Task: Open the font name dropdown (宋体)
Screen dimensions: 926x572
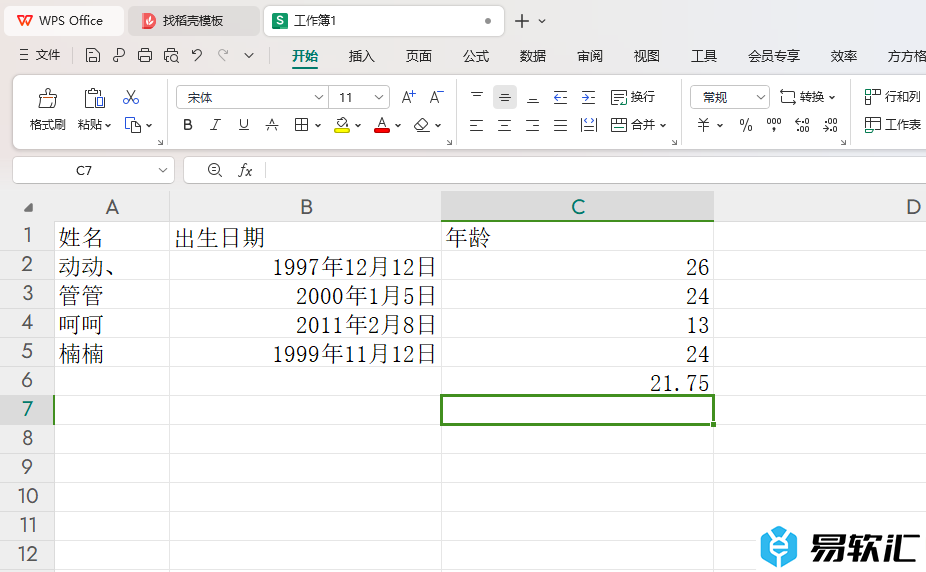Action: pos(318,97)
